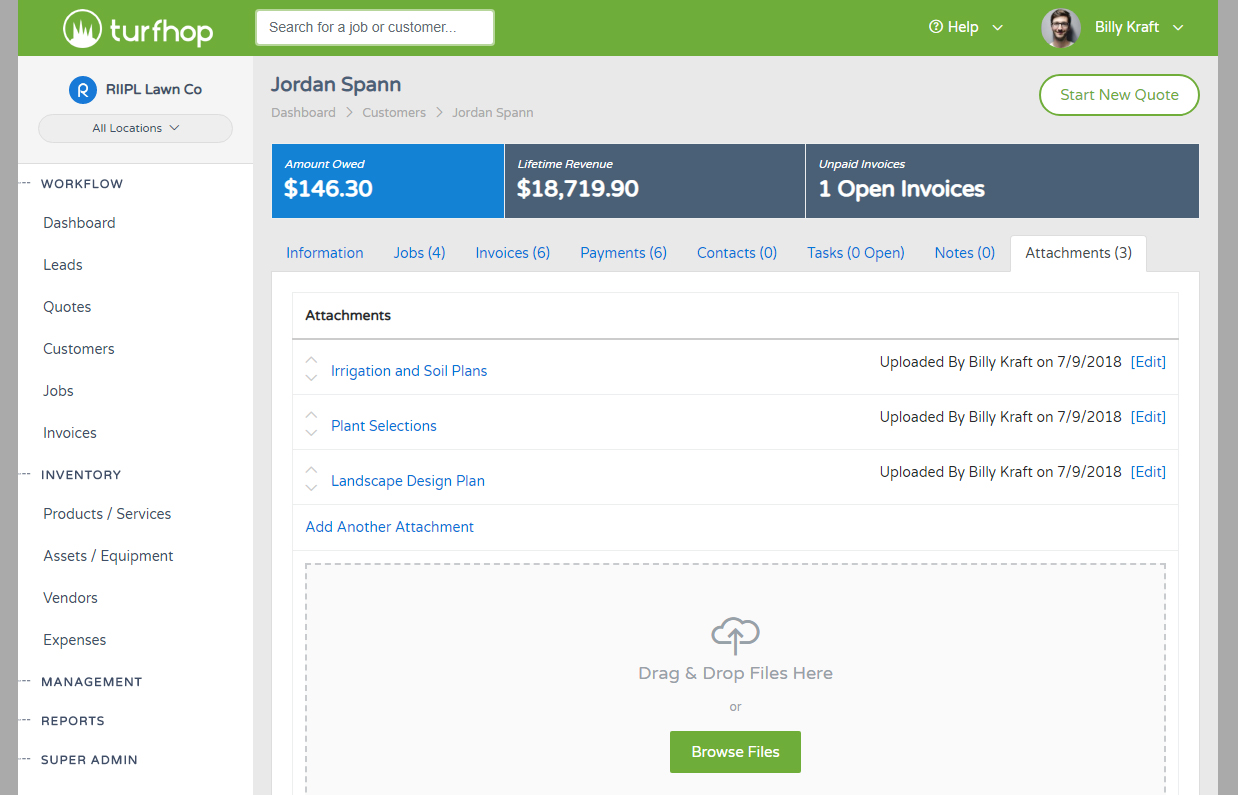The height and width of the screenshot is (795, 1238).
Task: Focus the job or customer search field
Action: pyautogui.click(x=375, y=28)
